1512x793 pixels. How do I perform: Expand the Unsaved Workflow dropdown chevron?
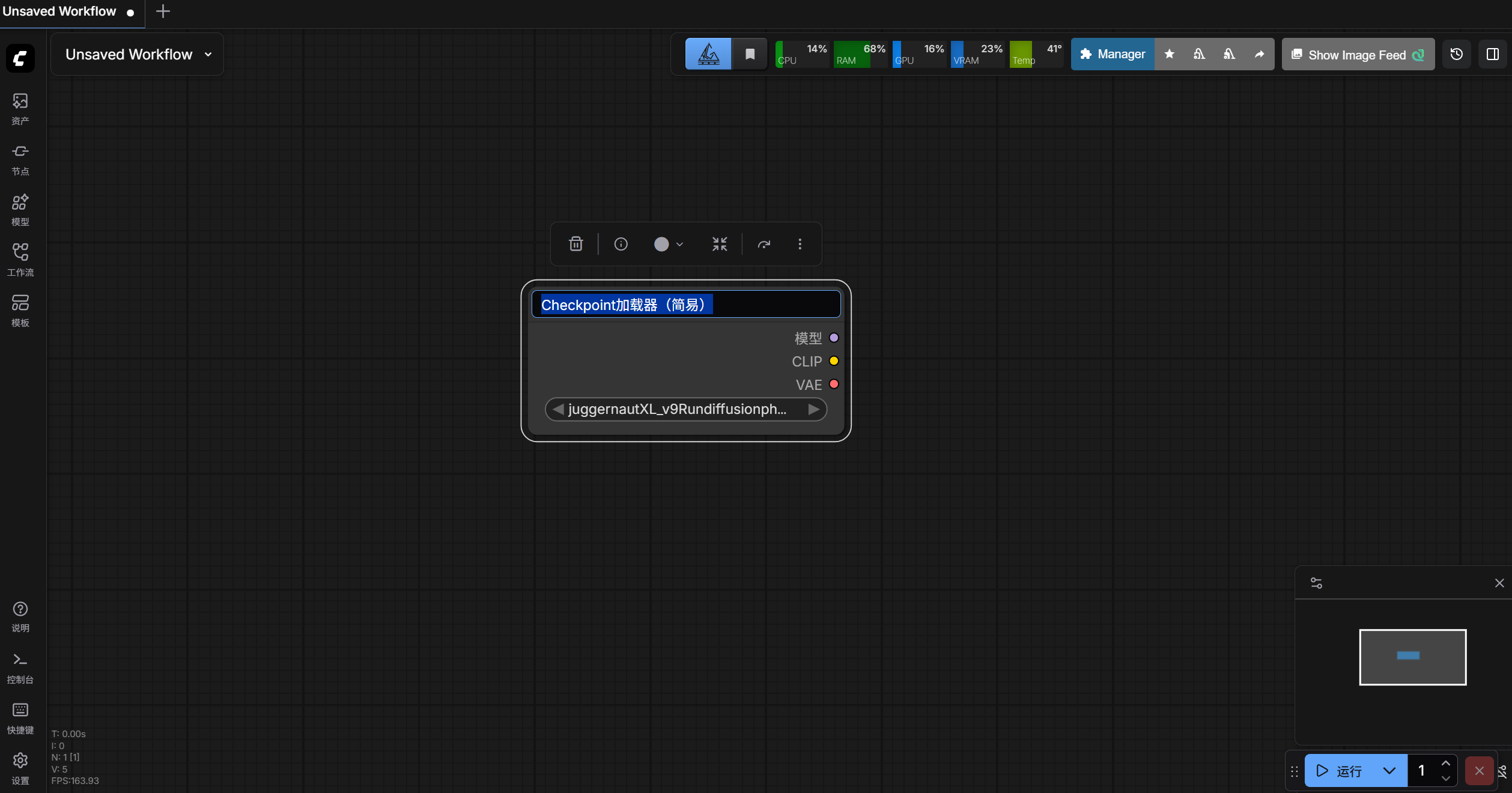(x=208, y=55)
